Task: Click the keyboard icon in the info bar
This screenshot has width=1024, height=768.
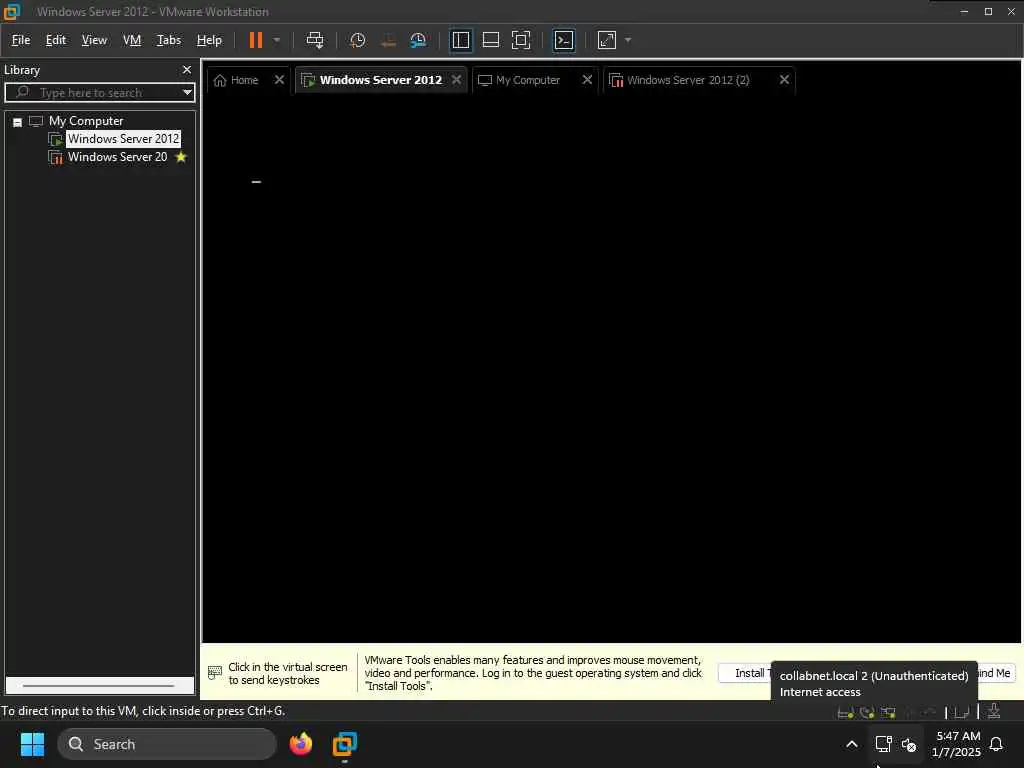Action: pos(214,673)
